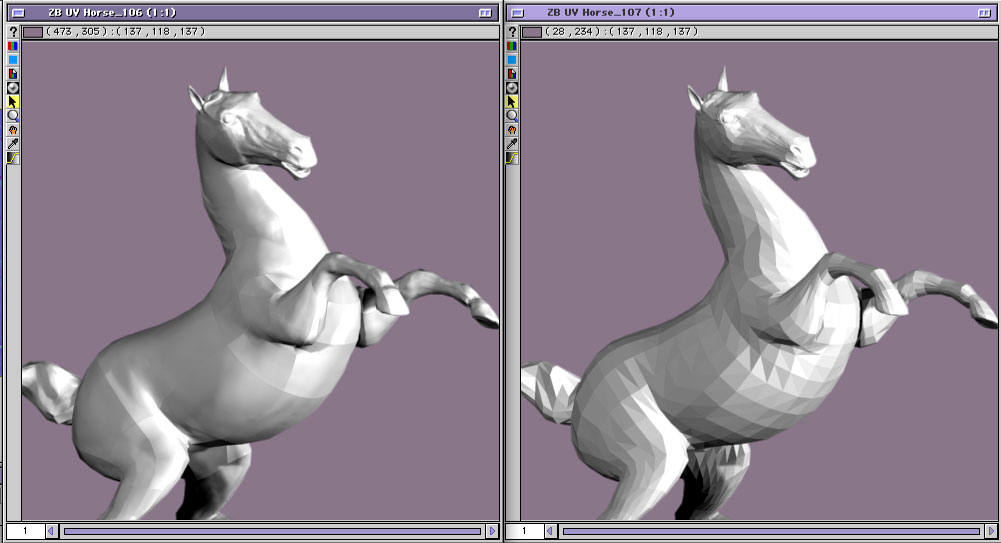Click the pixel color swatch in Horse_106 window

(x=32, y=32)
